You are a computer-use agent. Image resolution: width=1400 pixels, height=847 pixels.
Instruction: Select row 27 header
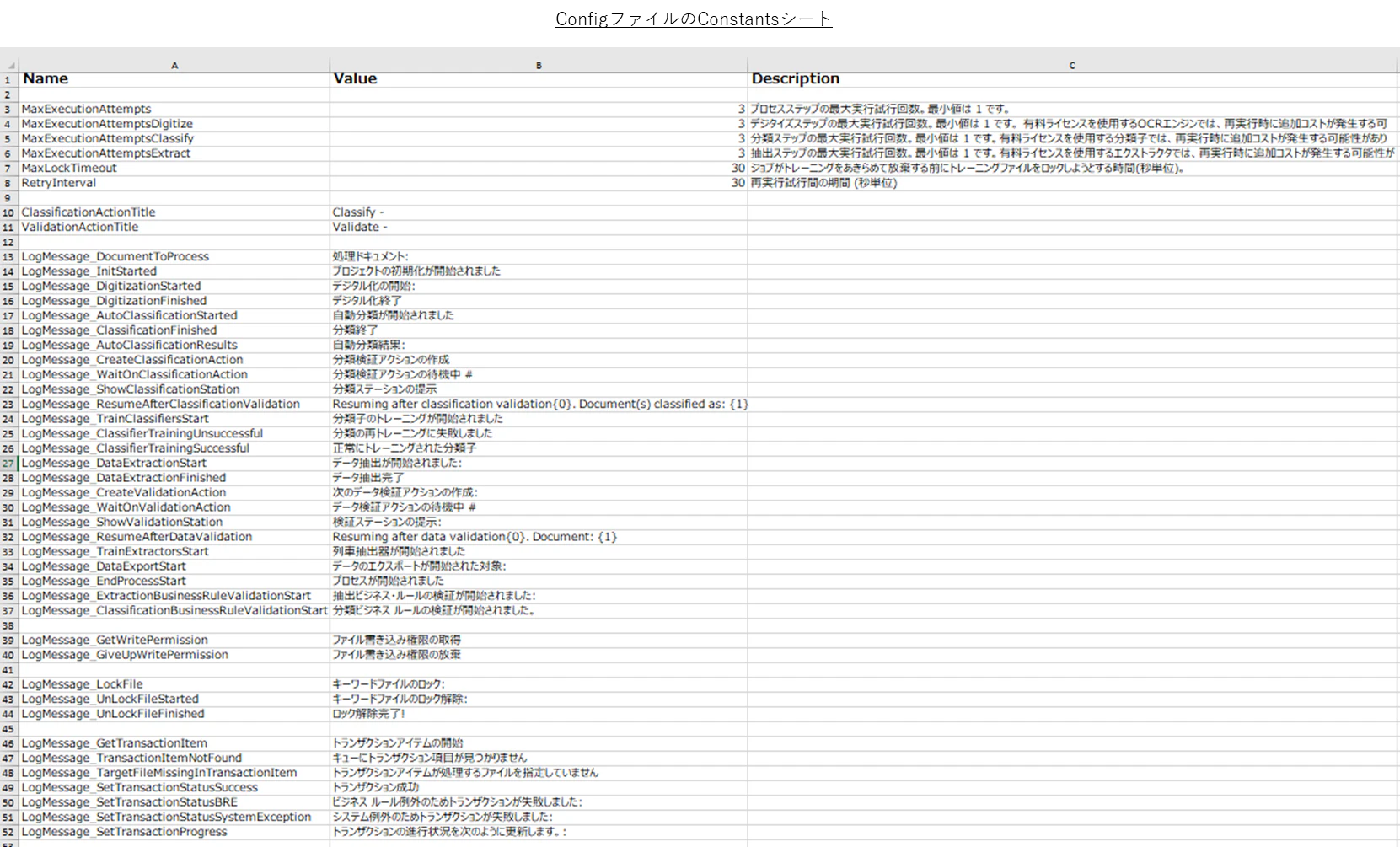point(9,464)
